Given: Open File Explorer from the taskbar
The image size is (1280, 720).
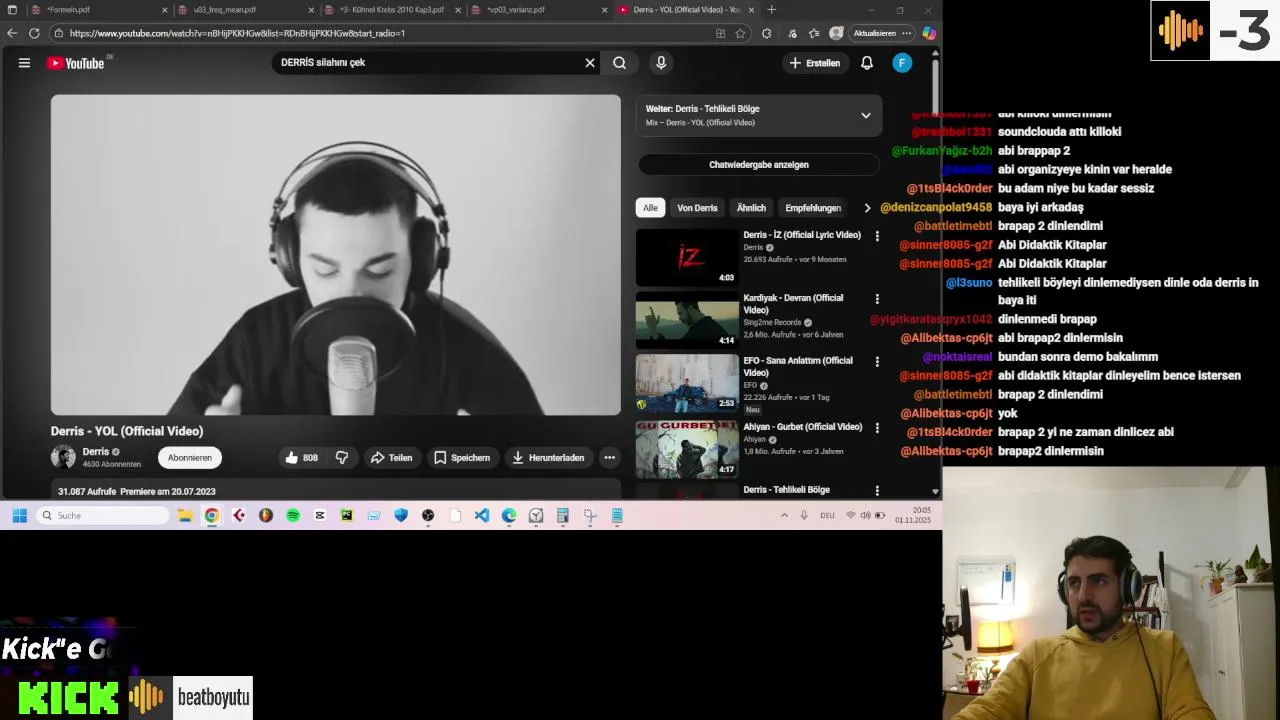Looking at the screenshot, I should click(x=185, y=516).
